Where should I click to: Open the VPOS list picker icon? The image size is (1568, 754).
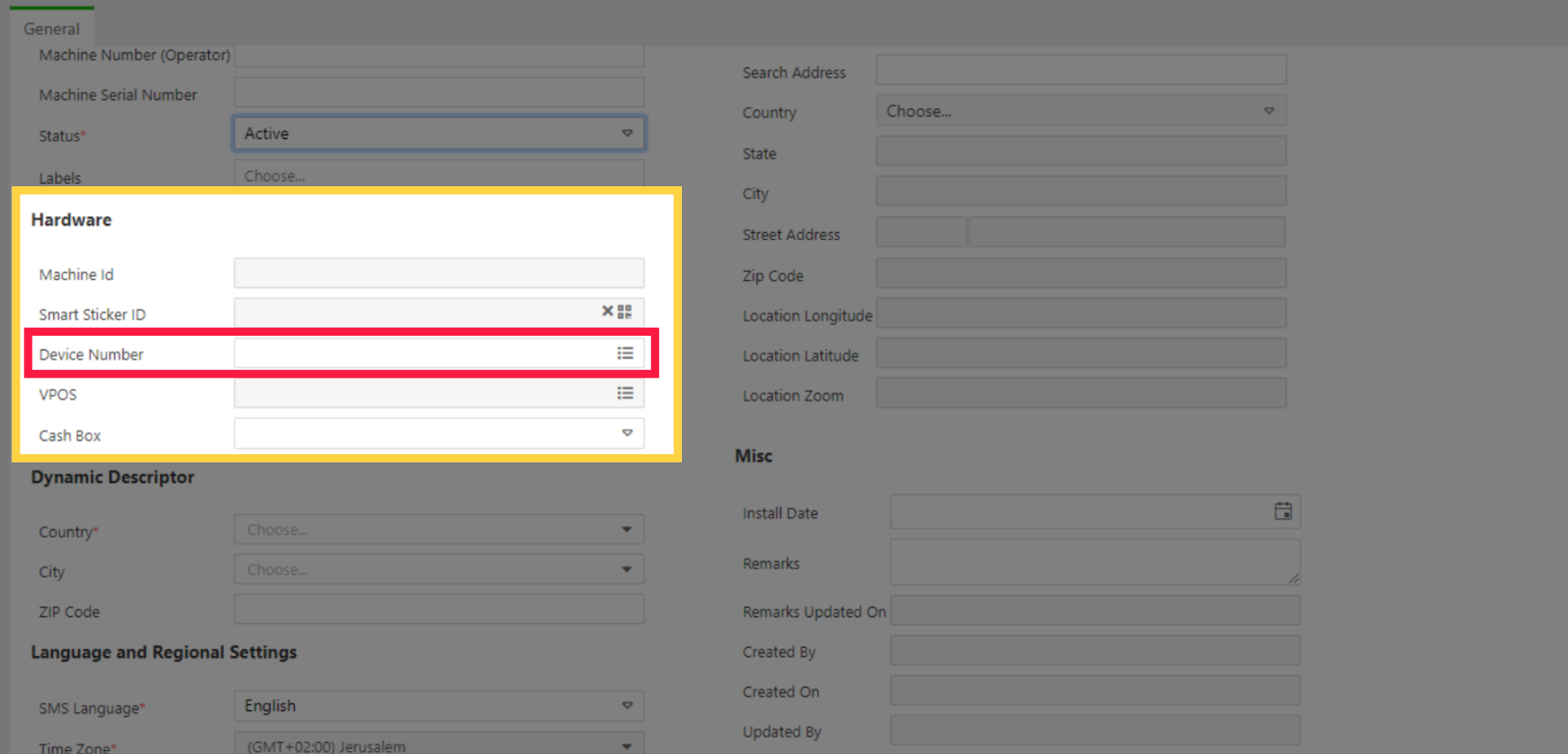coord(625,394)
